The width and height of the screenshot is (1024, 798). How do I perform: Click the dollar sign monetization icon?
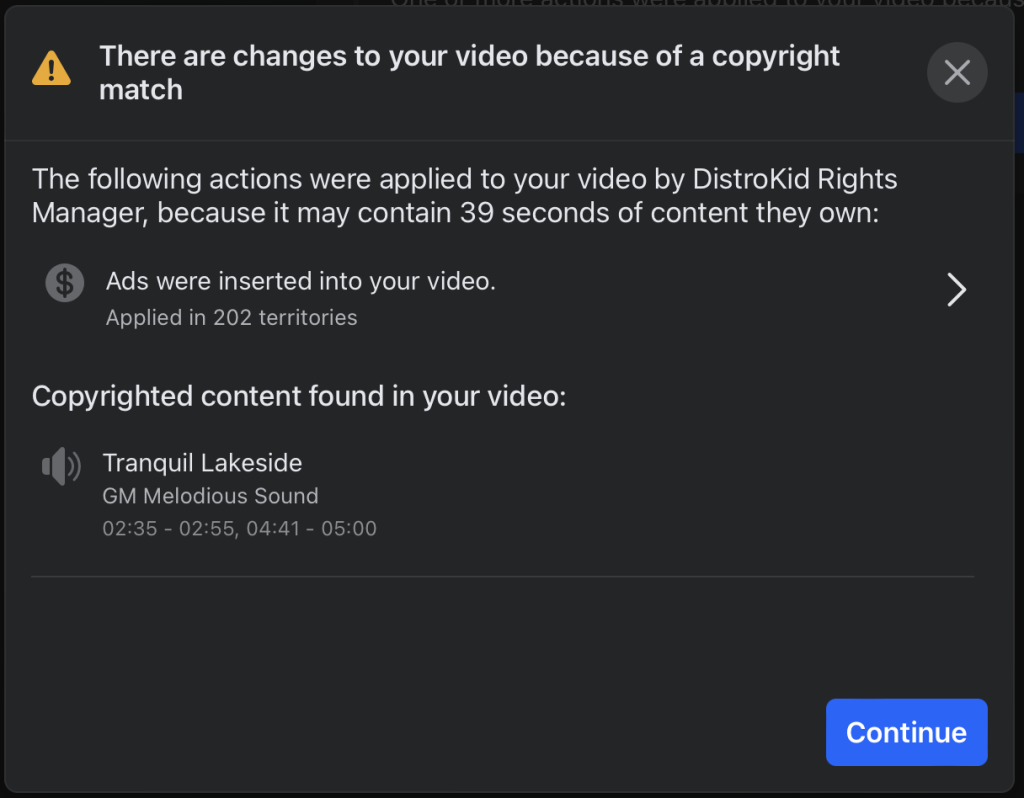point(65,283)
